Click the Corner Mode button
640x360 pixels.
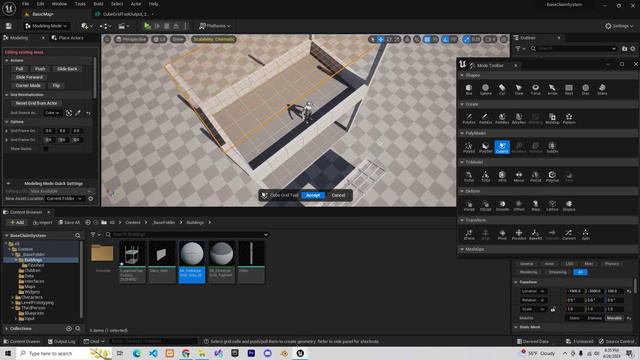point(28,86)
